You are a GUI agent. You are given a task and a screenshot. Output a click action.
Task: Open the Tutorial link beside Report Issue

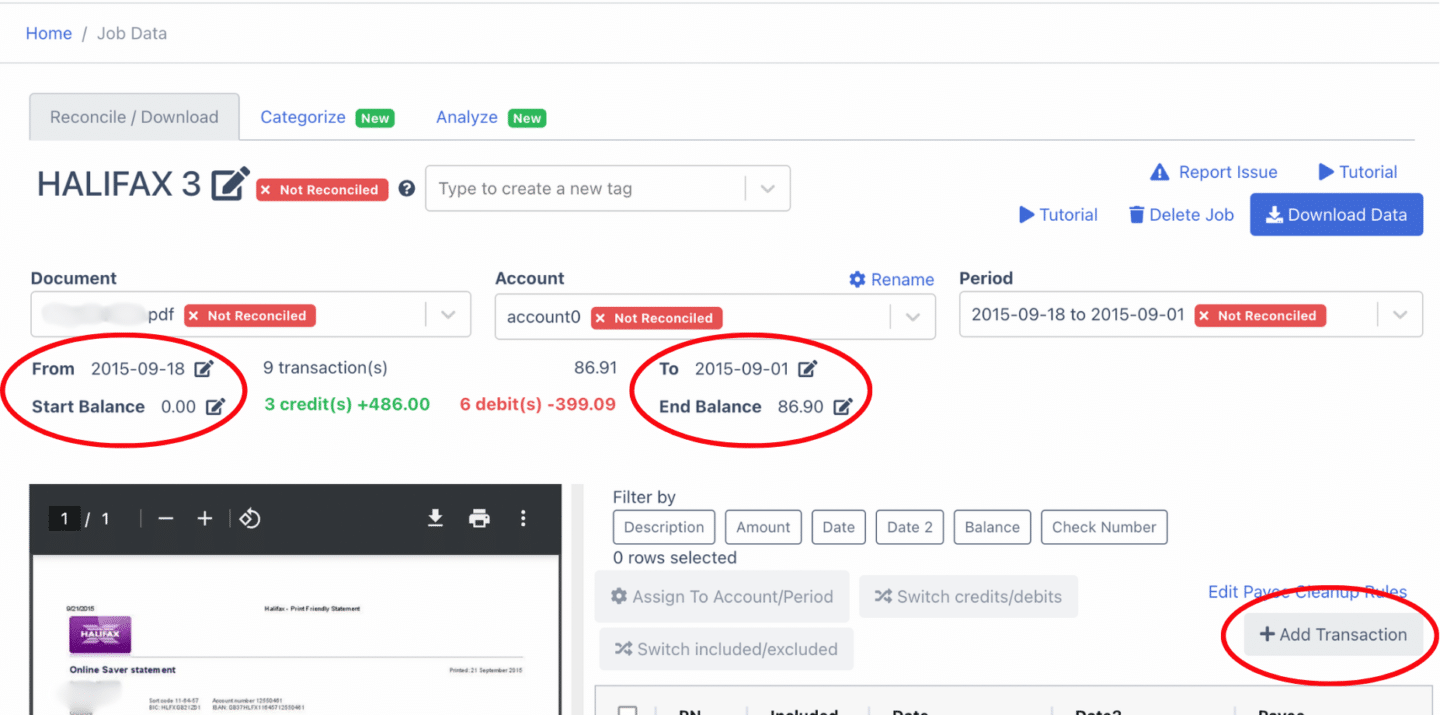[x=1357, y=172]
